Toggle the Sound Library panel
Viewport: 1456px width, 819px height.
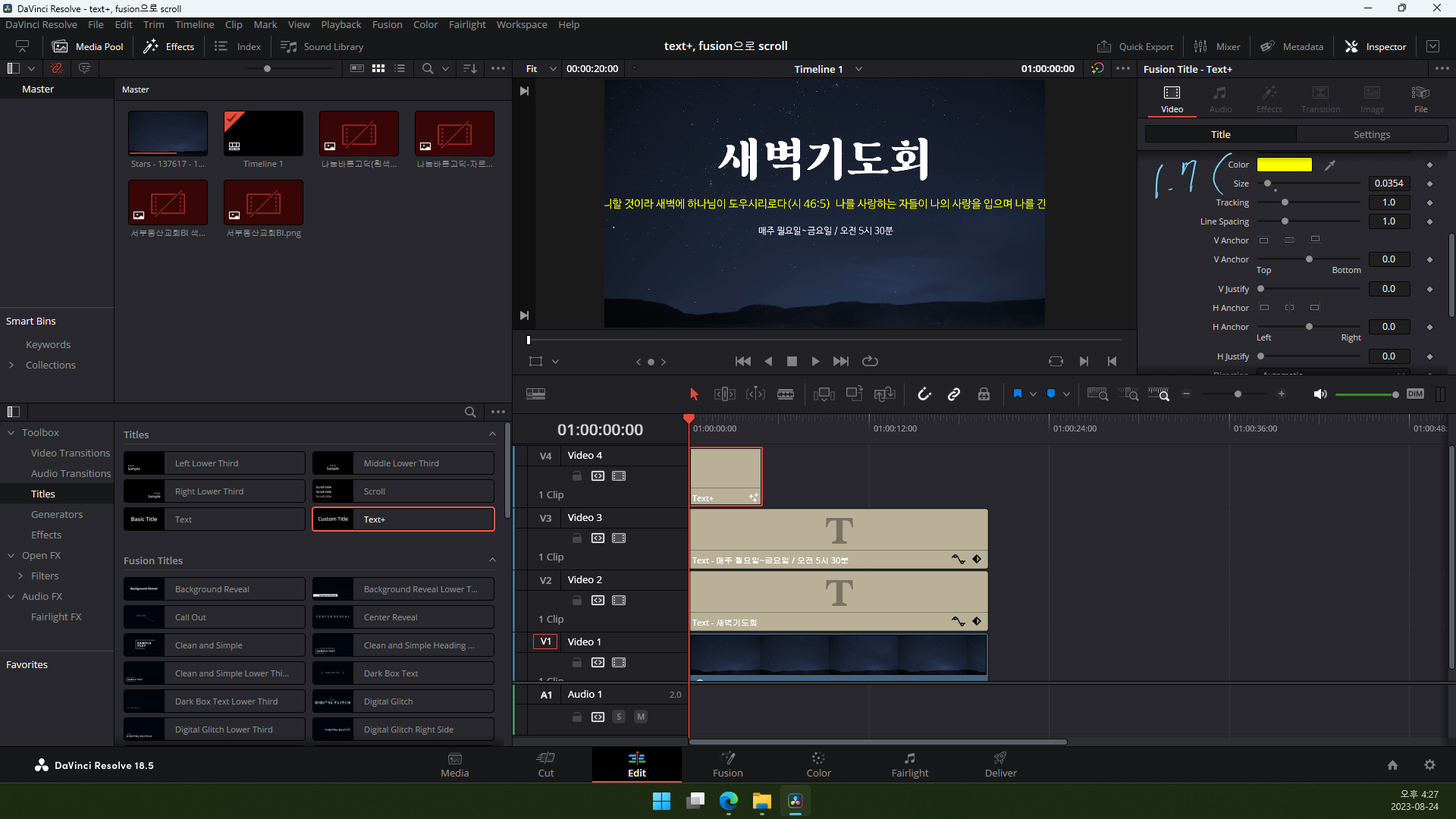pyautogui.click(x=322, y=46)
